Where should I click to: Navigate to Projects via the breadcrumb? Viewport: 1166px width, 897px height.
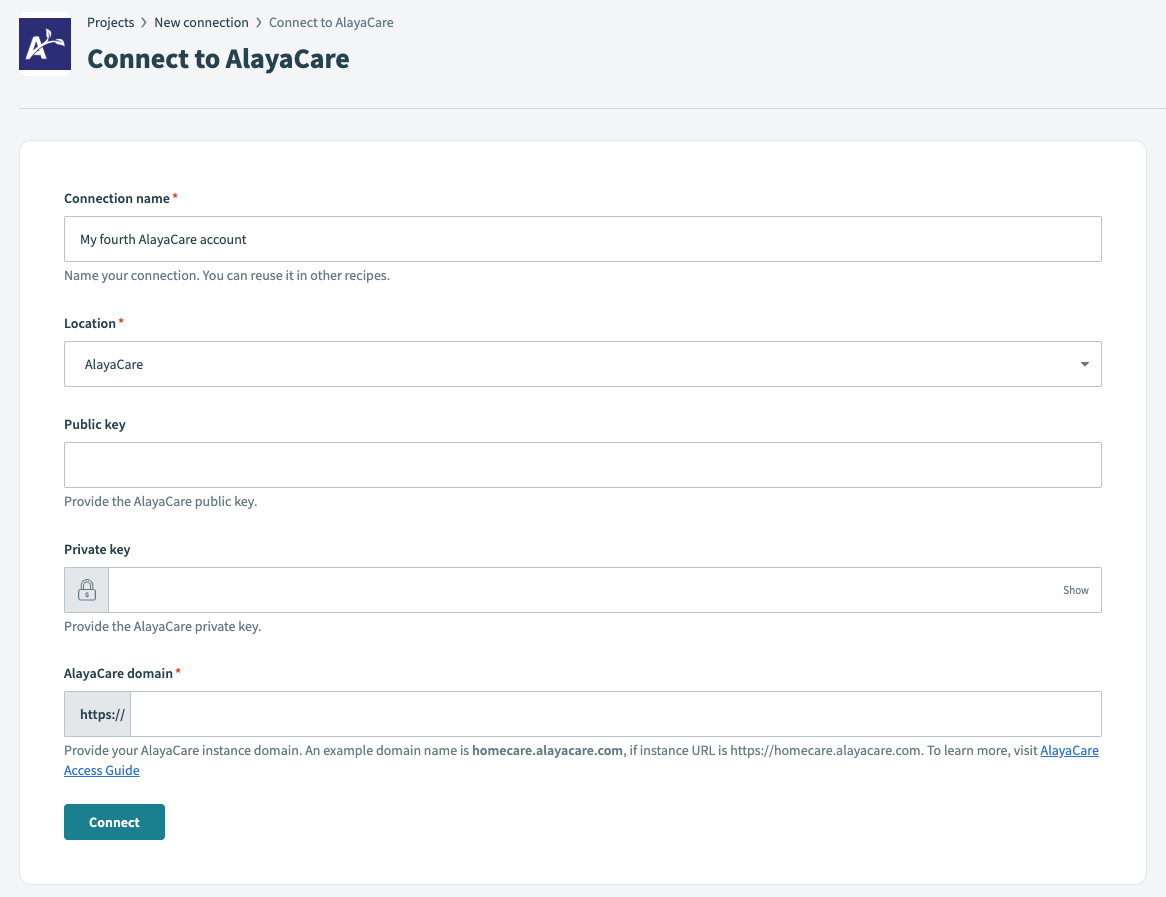(x=111, y=22)
